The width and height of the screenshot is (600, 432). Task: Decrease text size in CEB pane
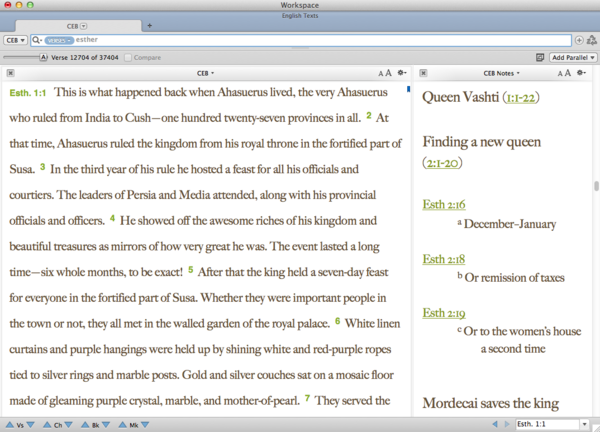[380, 73]
